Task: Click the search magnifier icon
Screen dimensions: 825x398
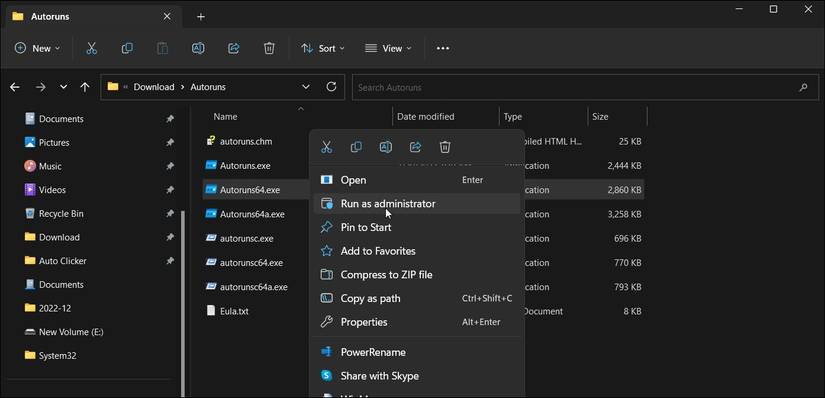Action: click(x=803, y=87)
